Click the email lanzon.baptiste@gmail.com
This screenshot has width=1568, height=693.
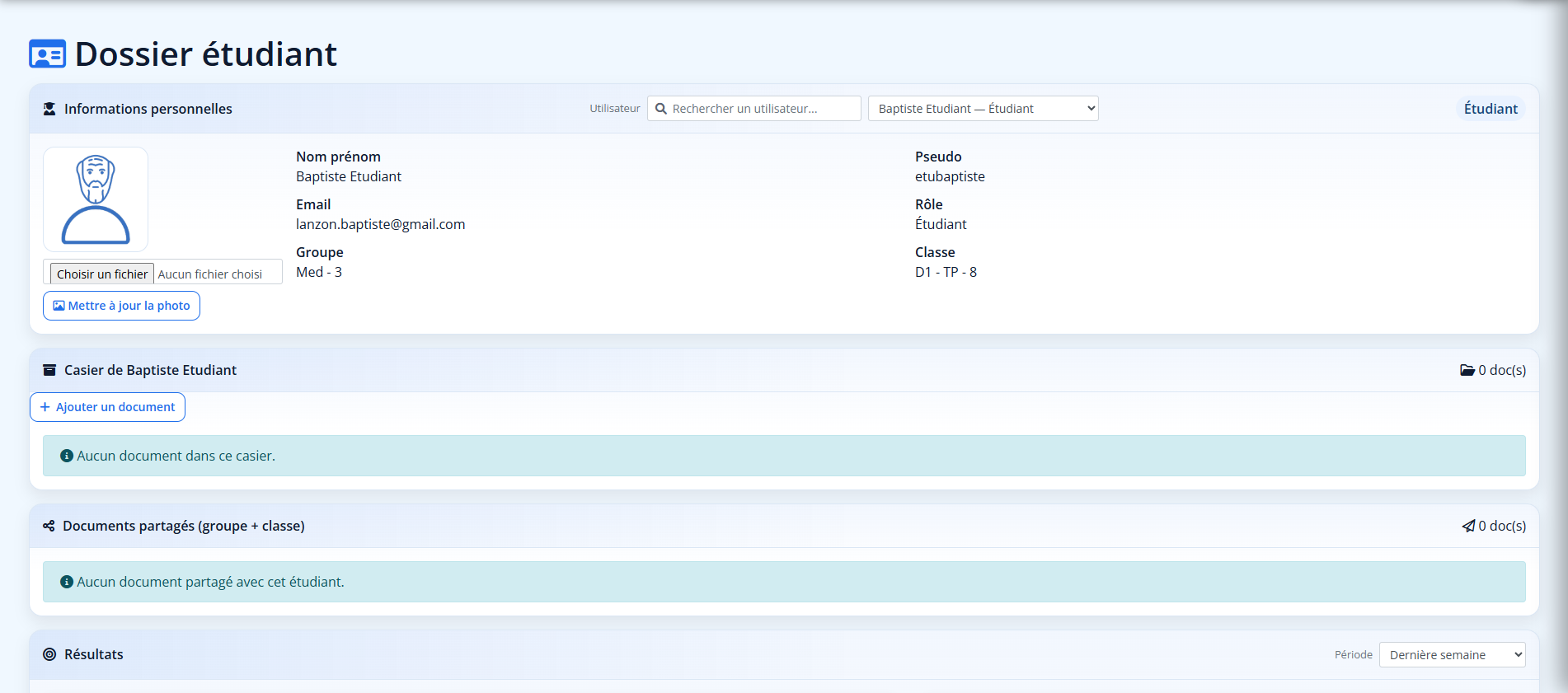[x=380, y=224]
